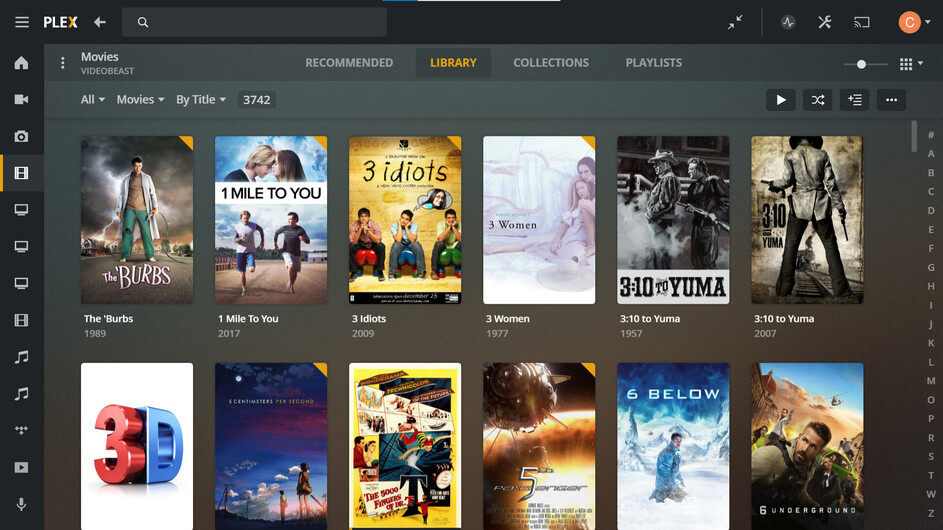This screenshot has width=943, height=530.
Task: Open the more actions ellipsis button
Action: click(x=891, y=100)
